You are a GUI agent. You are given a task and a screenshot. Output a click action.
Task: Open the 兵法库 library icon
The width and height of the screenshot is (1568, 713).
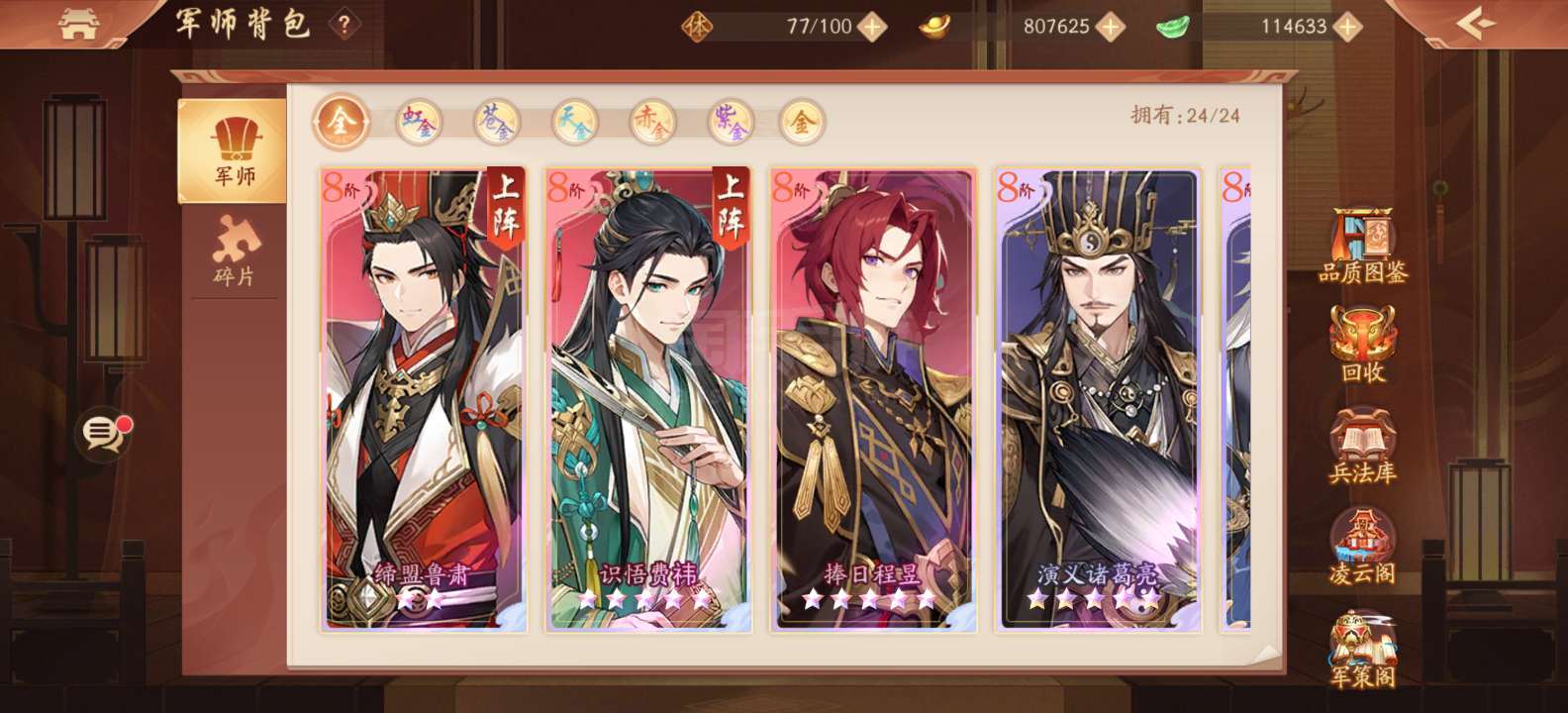[1362, 447]
